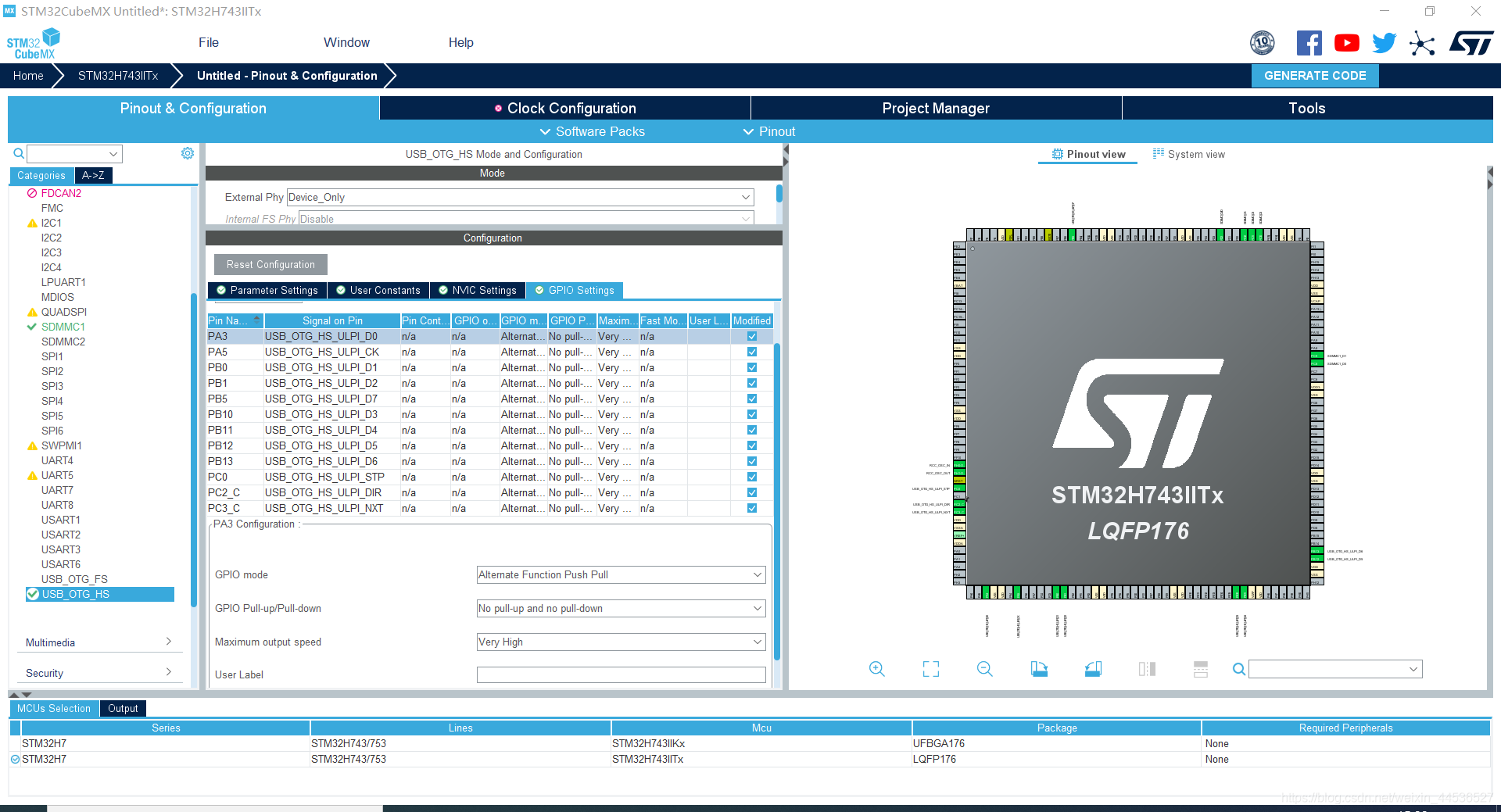
Task: Click the GENERATE CODE button
Action: [x=1315, y=76]
